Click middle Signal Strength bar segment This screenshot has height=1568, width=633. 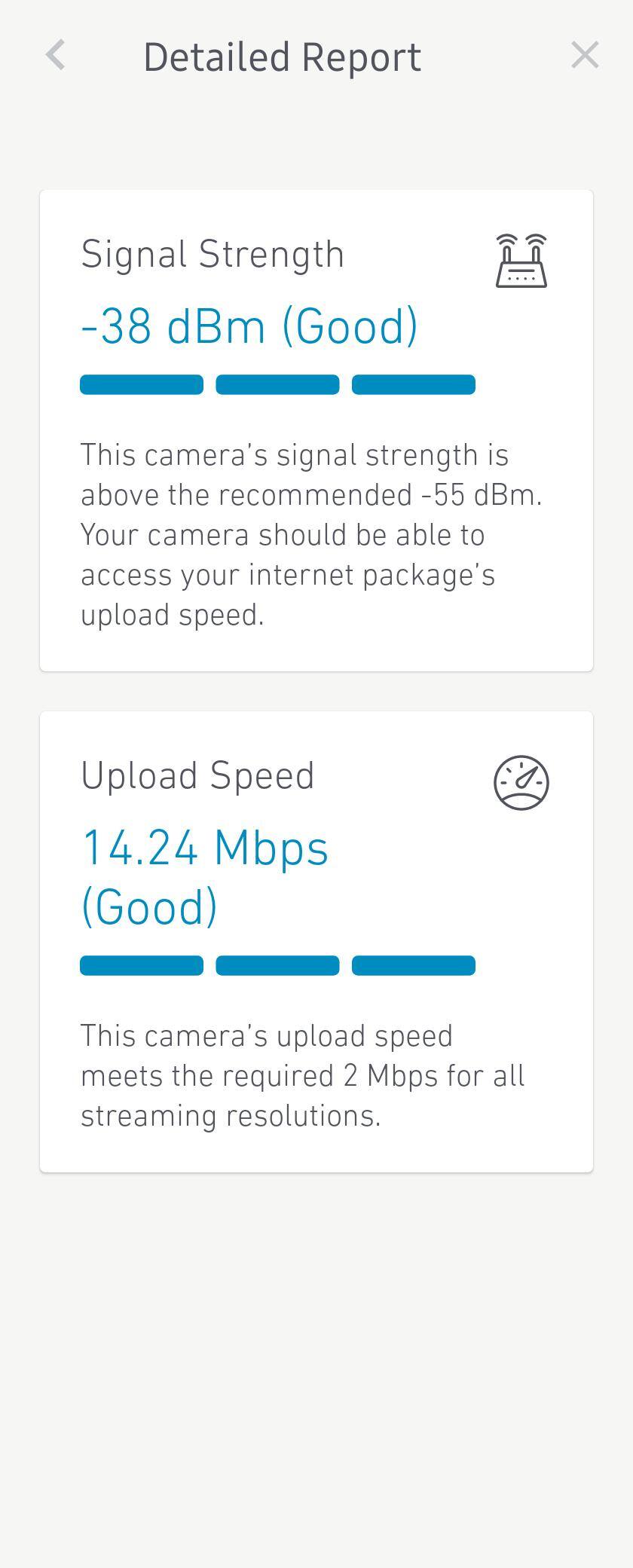coord(277,384)
